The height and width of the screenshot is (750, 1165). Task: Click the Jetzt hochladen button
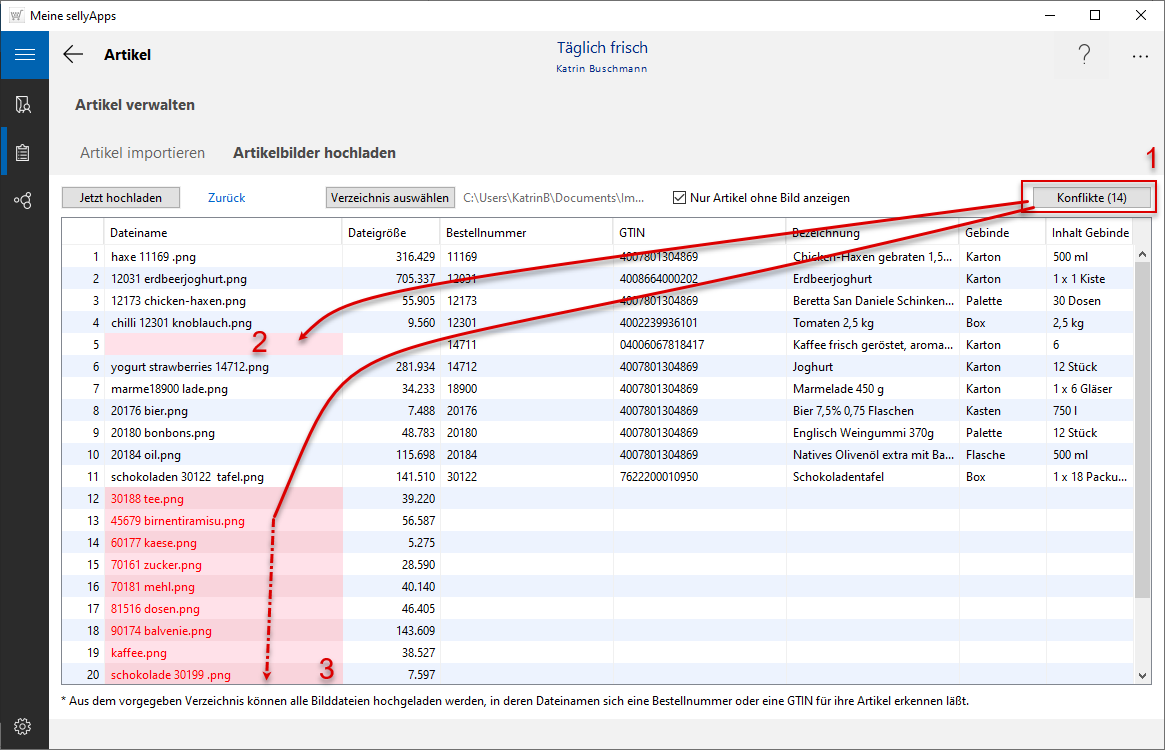point(120,198)
